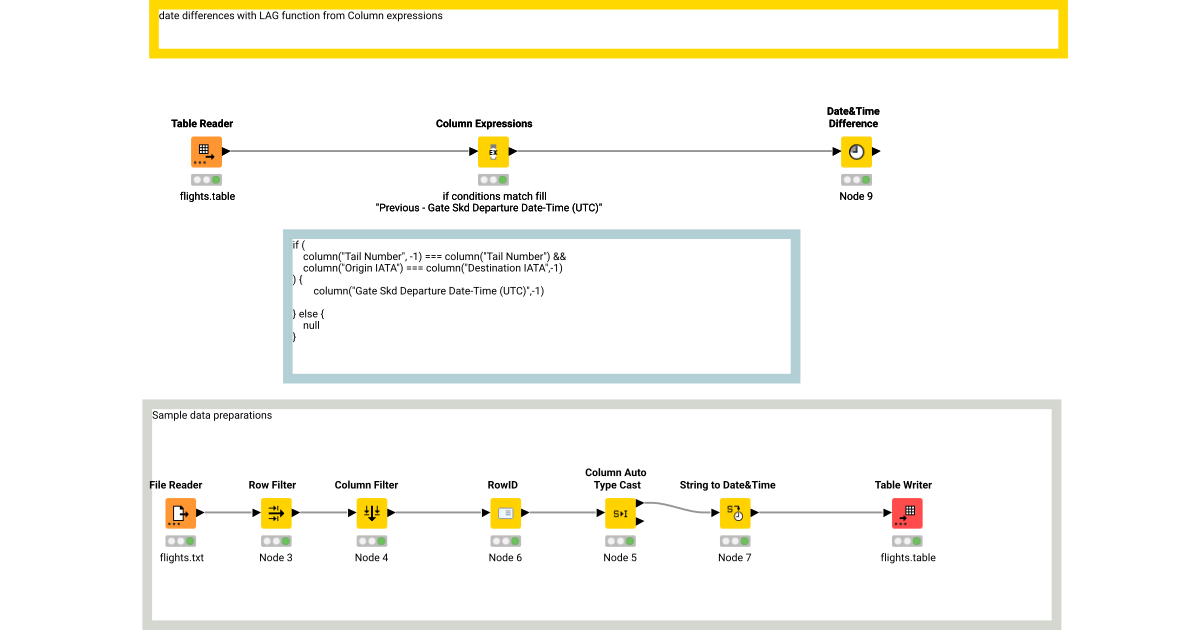Select the File Reader node icon

pyautogui.click(x=181, y=513)
